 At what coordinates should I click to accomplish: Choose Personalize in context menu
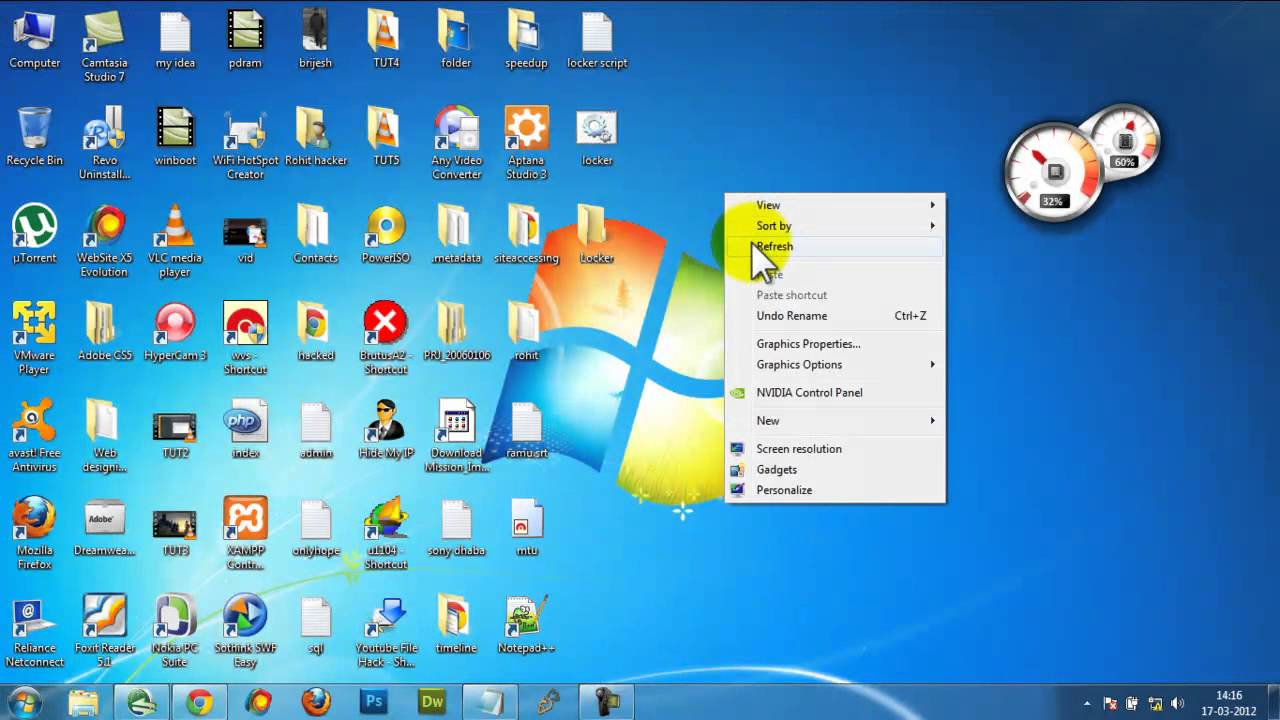click(834, 491)
